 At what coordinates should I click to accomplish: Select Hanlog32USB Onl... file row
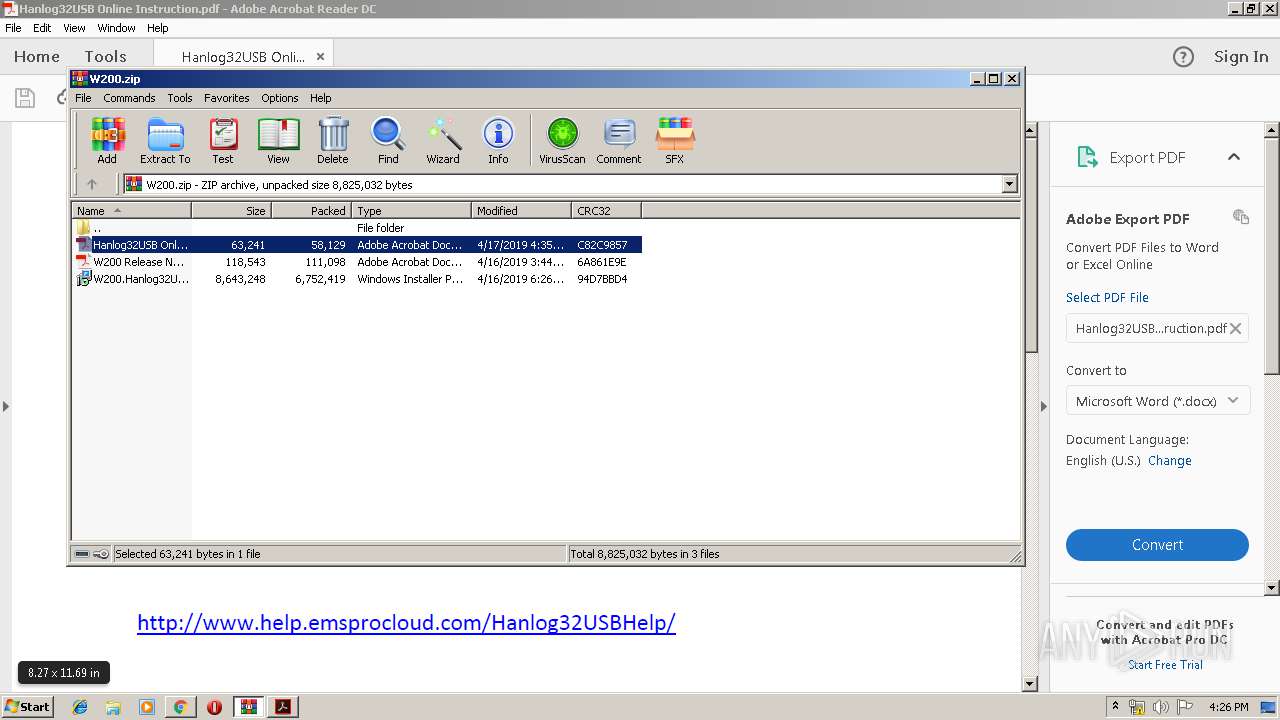[x=358, y=245]
